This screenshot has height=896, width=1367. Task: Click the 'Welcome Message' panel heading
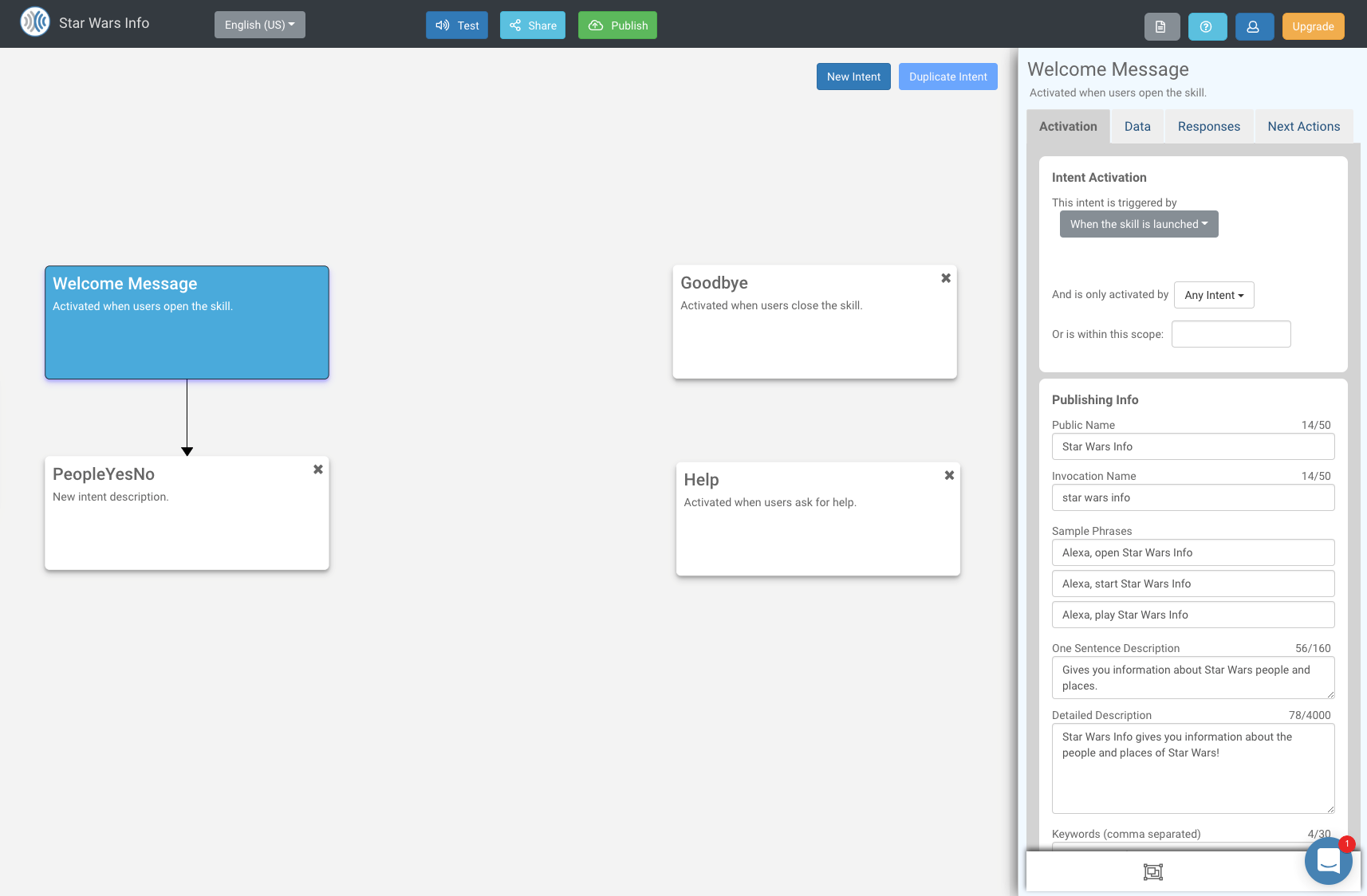[x=1108, y=69]
